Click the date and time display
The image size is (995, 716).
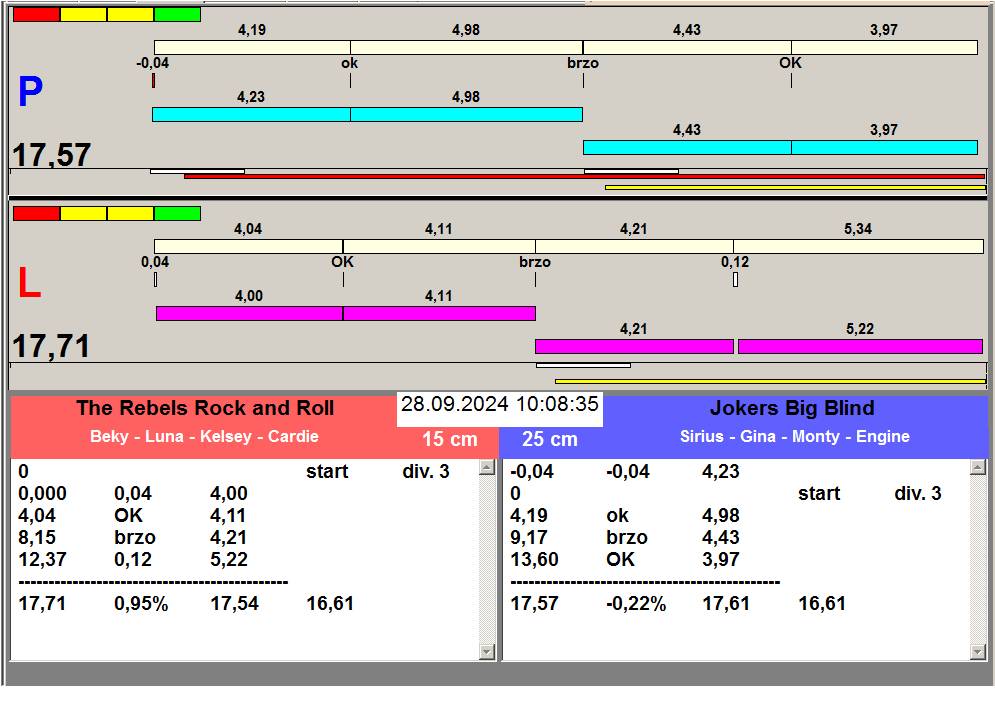499,404
